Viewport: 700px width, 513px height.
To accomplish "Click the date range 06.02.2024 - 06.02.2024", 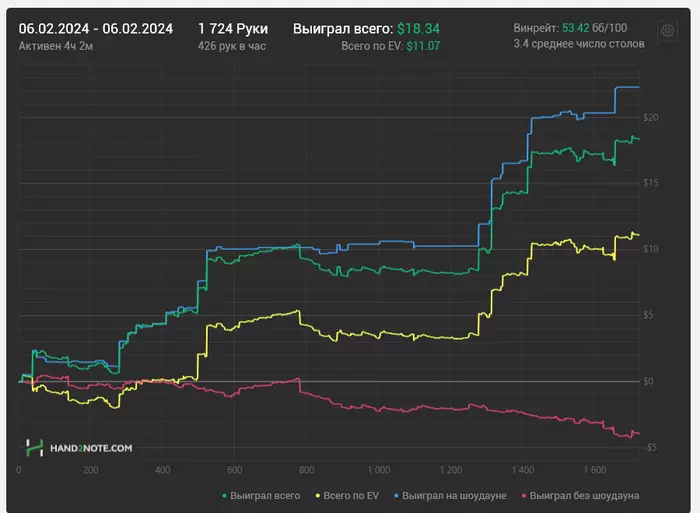I will pos(96,29).
